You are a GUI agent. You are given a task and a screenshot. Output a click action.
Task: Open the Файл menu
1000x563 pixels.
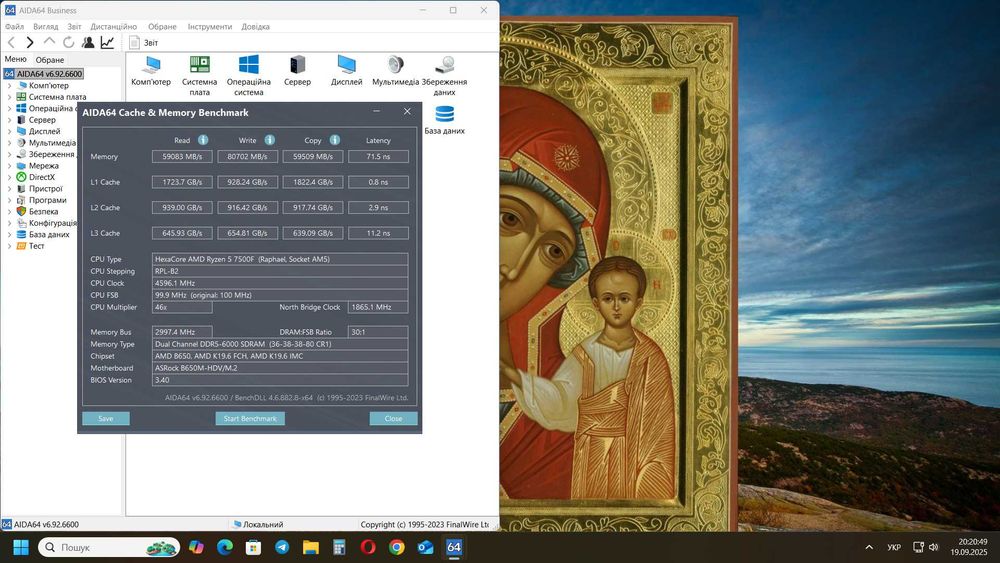click(x=15, y=27)
